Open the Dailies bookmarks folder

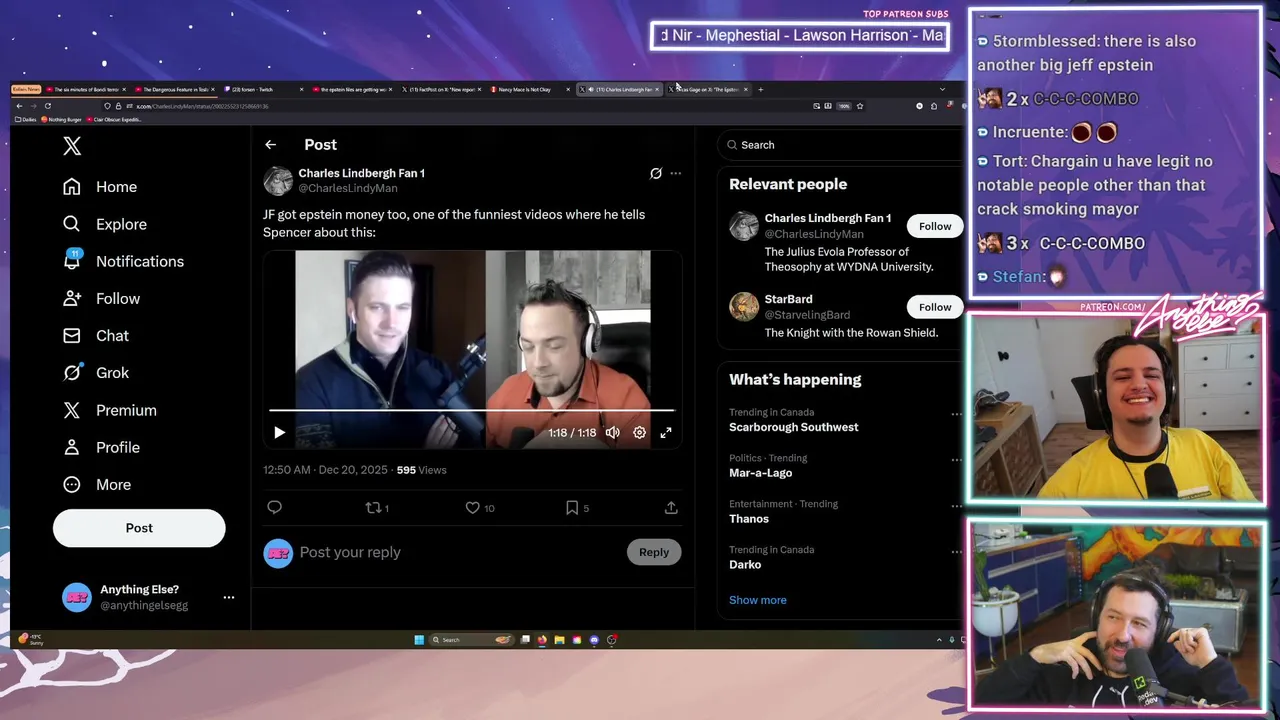26,120
